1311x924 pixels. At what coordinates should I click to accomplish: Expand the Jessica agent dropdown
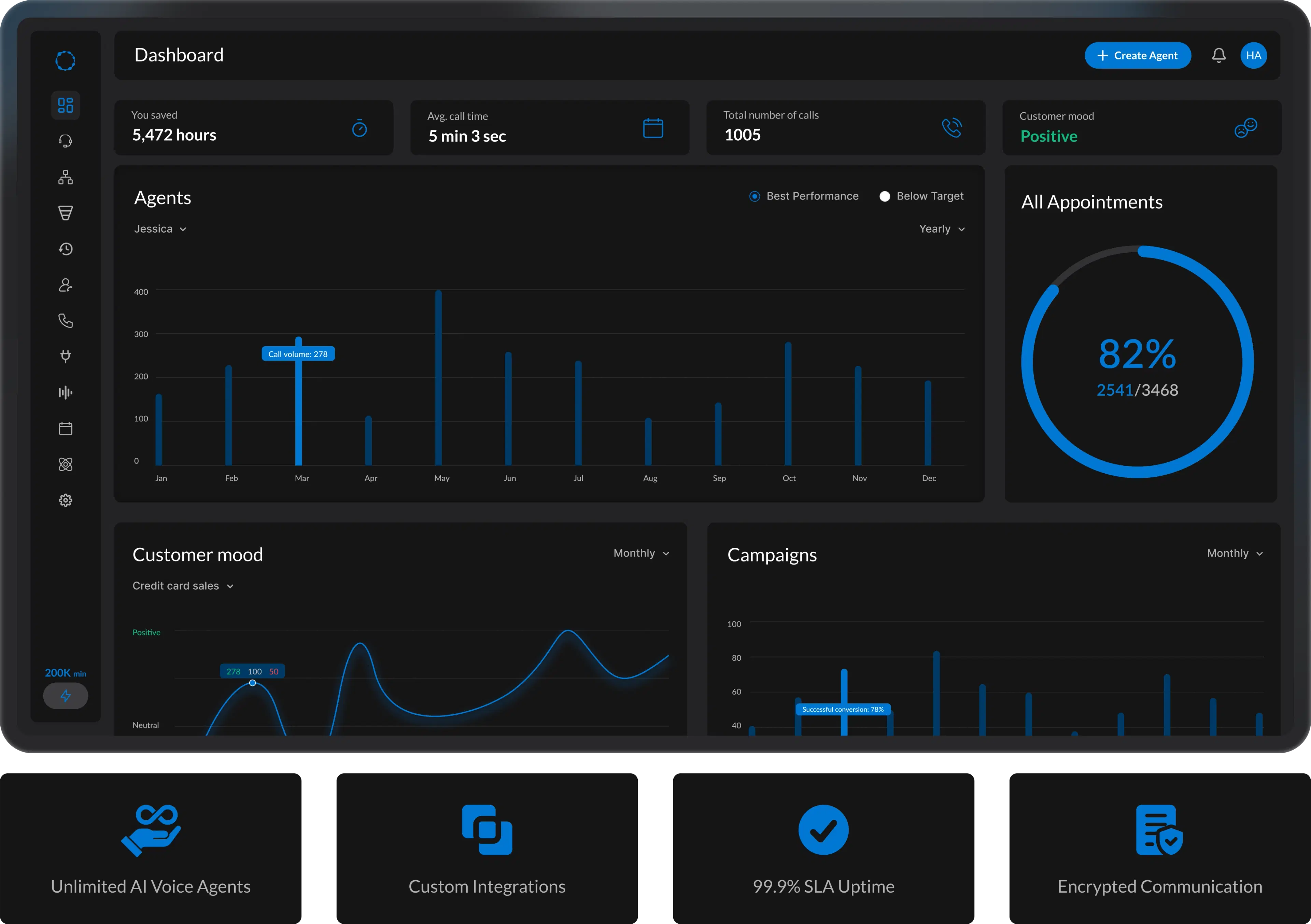click(160, 228)
